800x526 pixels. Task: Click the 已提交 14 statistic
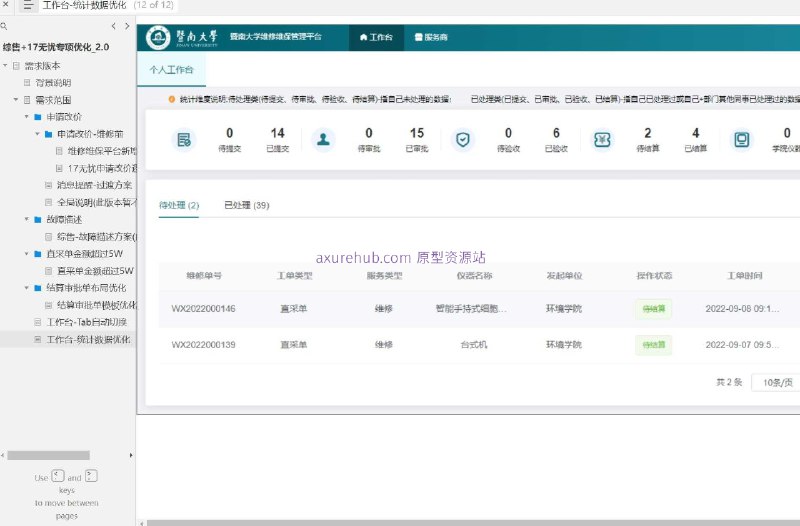coord(278,139)
